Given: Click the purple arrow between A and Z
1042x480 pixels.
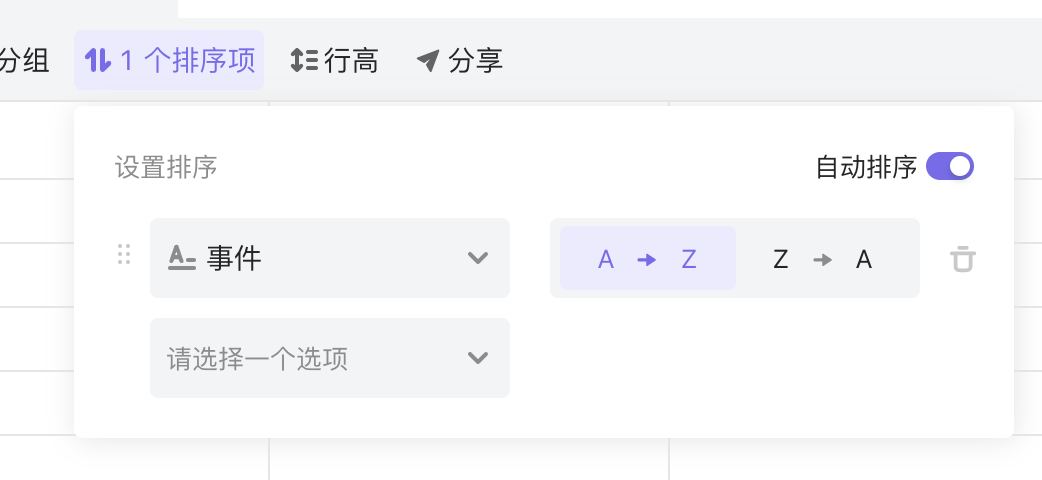Looking at the screenshot, I should tap(646, 259).
